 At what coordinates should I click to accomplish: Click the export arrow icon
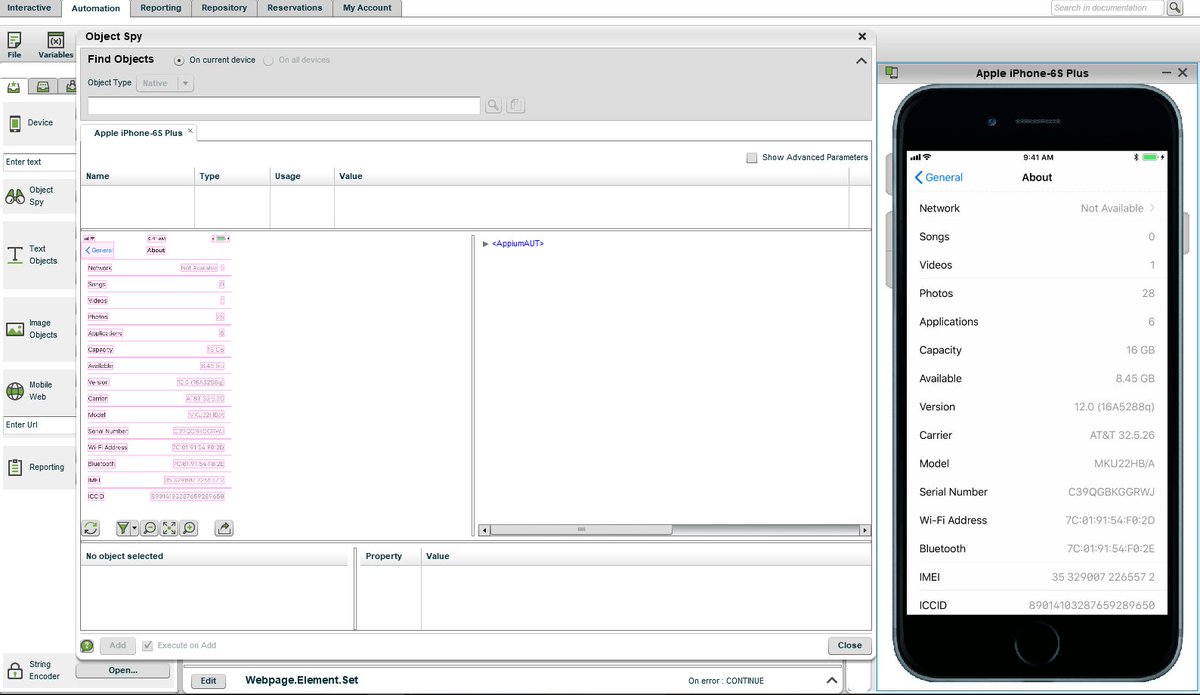[224, 528]
